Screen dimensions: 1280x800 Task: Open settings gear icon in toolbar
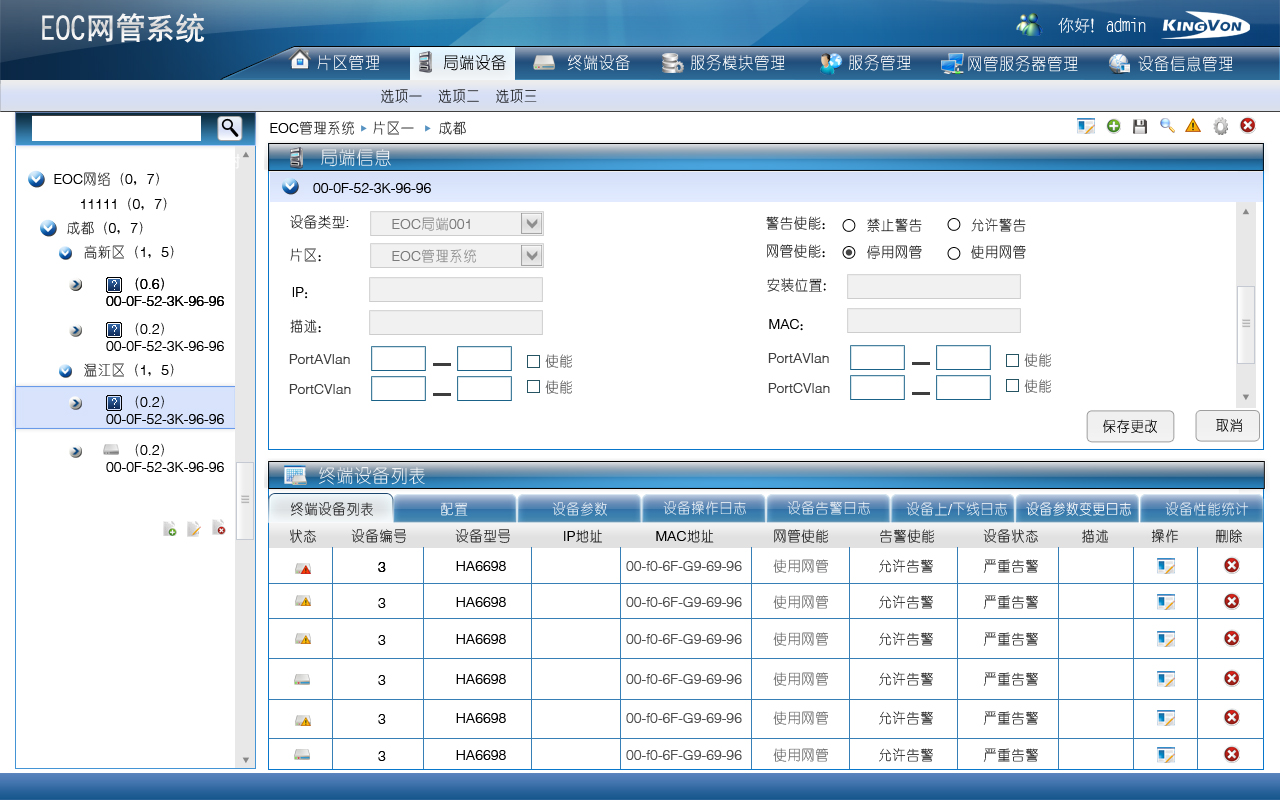click(1220, 126)
